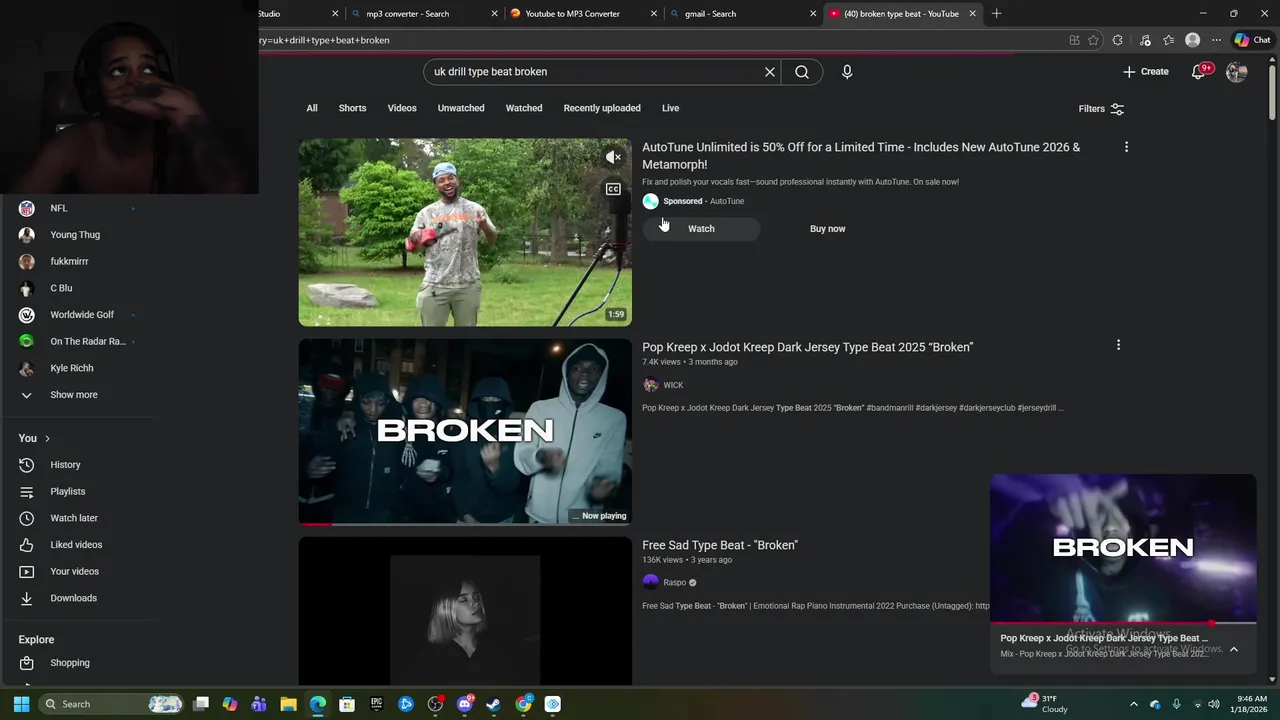Select the Shorts filter chip
1280x720 pixels.
352,108
